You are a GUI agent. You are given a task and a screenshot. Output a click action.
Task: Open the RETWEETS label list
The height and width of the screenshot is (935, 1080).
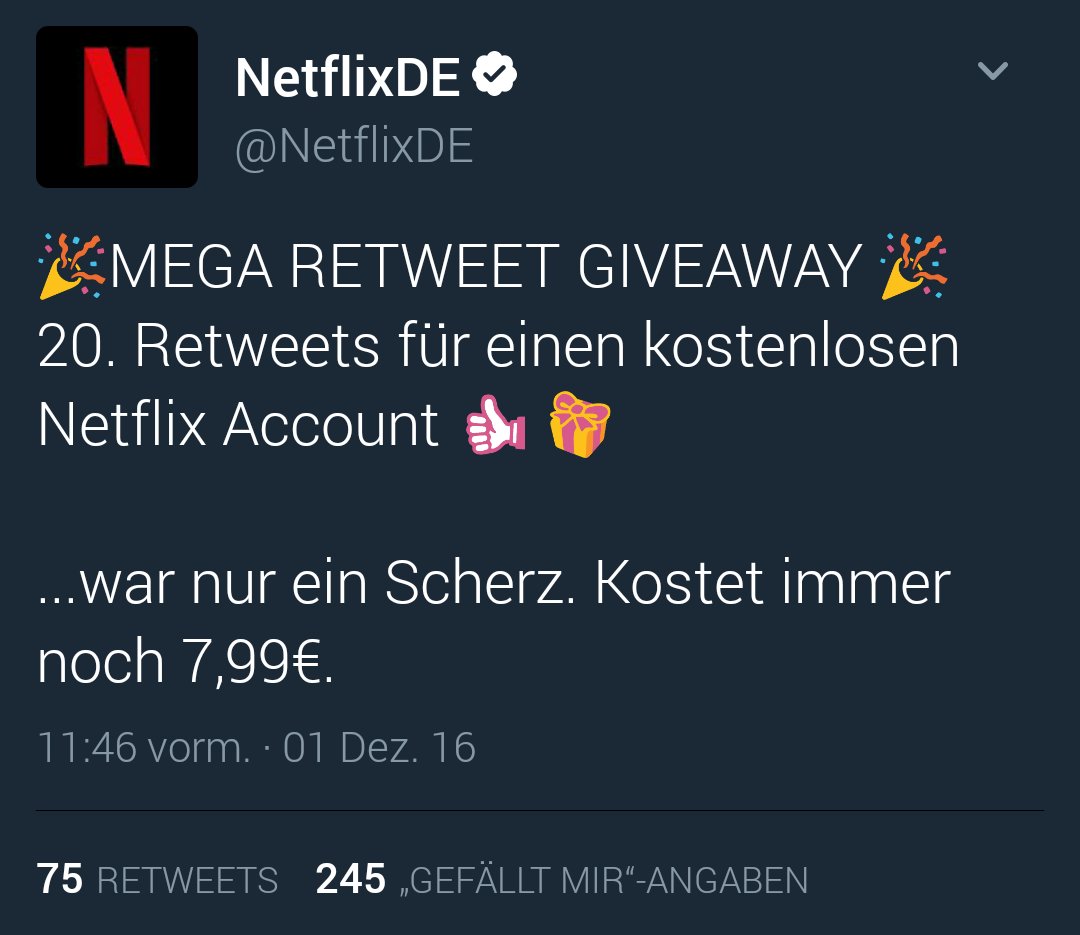coord(187,881)
